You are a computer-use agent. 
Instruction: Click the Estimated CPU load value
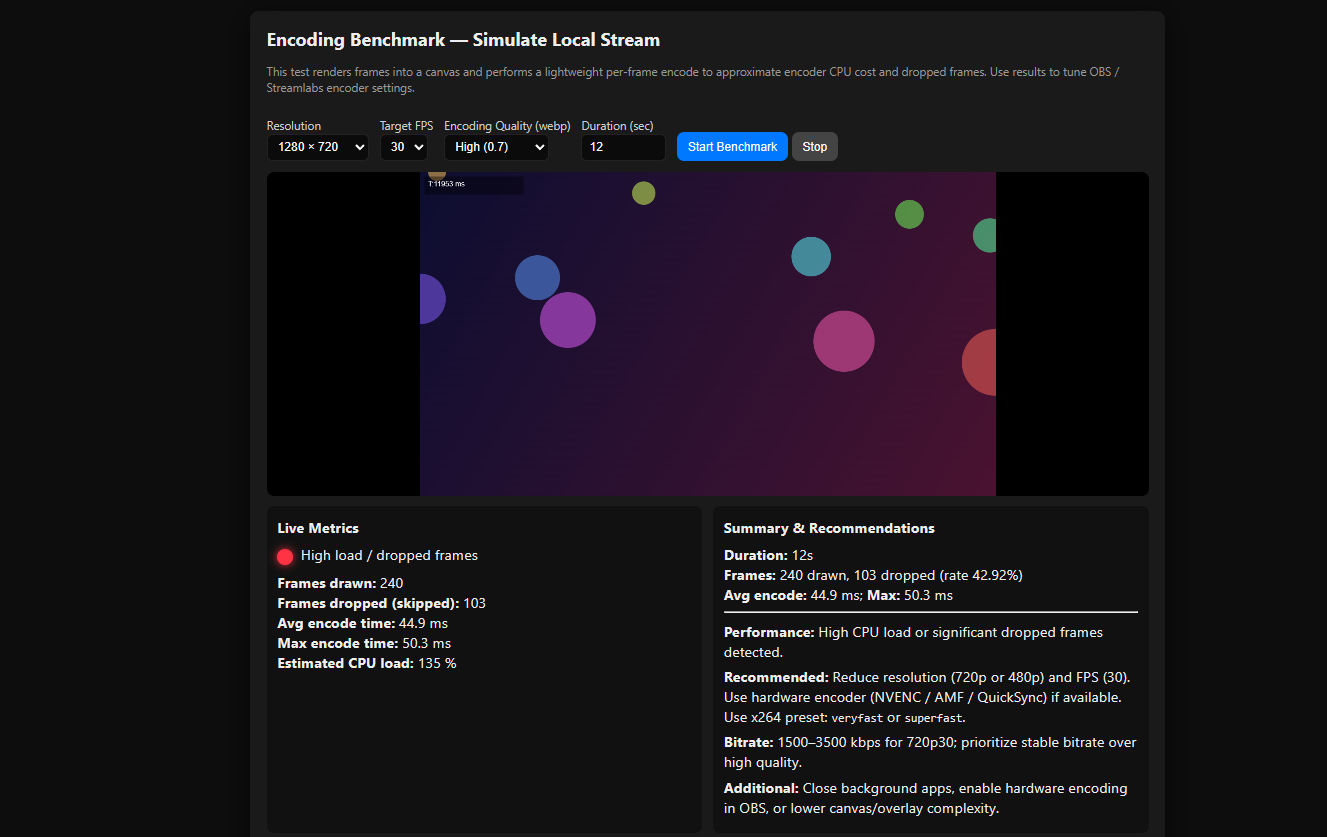366,662
